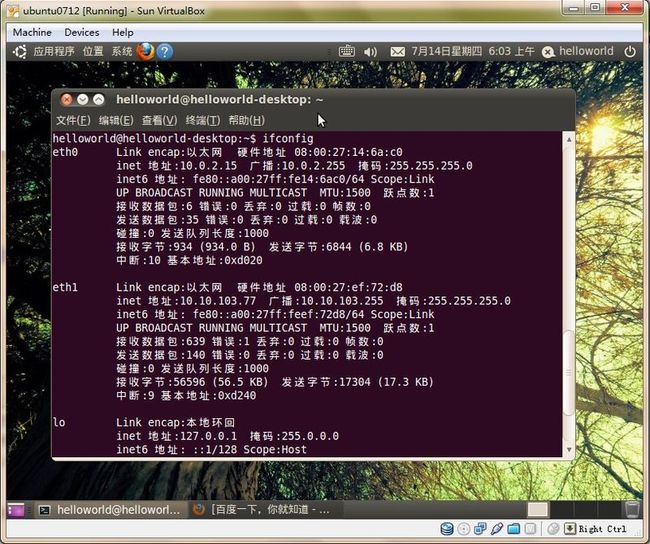Click the VirtualBox shared folders icon

pyautogui.click(x=513, y=529)
